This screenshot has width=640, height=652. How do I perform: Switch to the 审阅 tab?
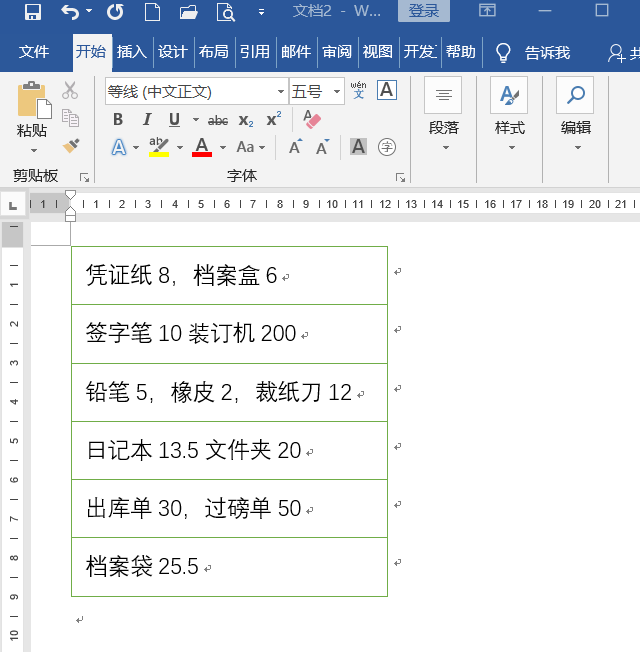[x=337, y=52]
